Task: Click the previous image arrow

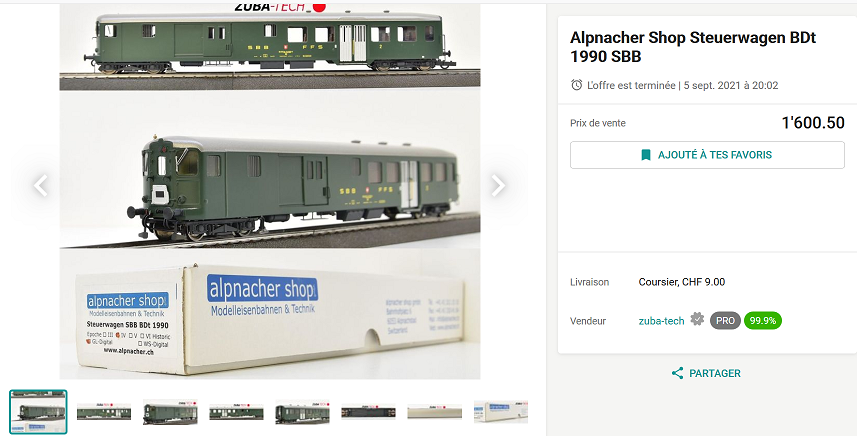Action: 41,185
